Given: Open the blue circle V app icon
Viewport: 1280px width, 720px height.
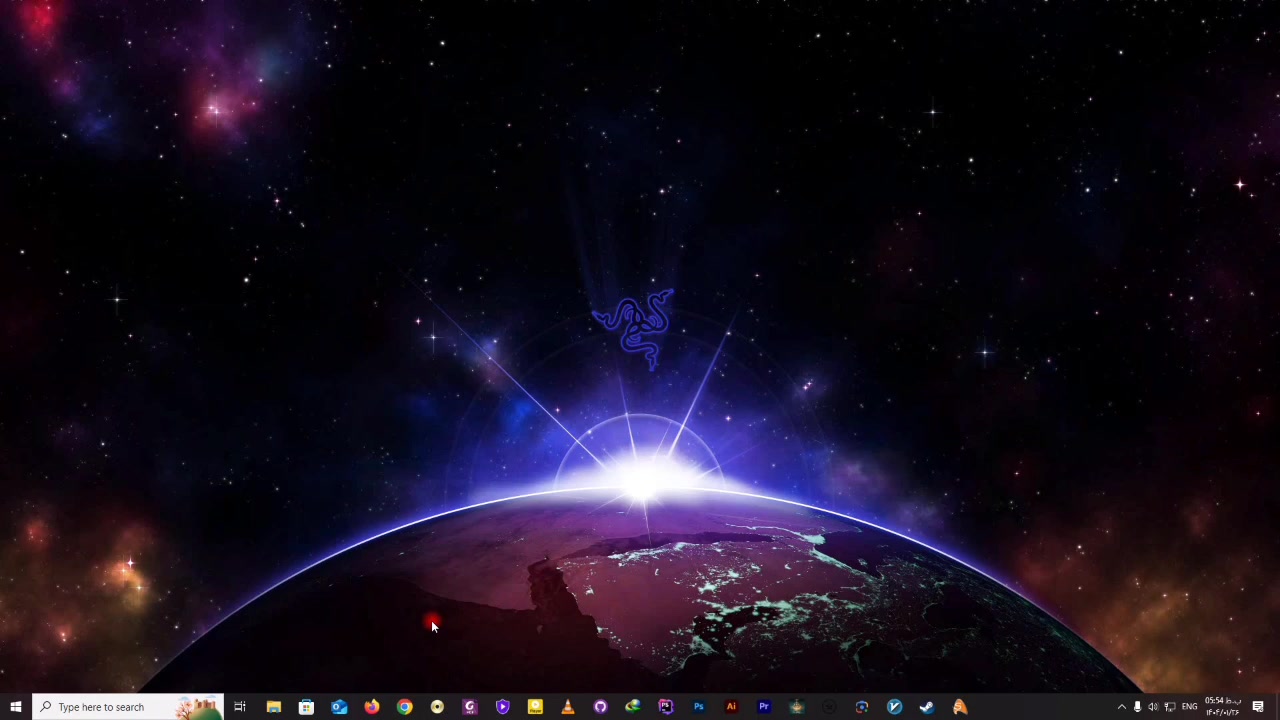Looking at the screenshot, I should (895, 707).
